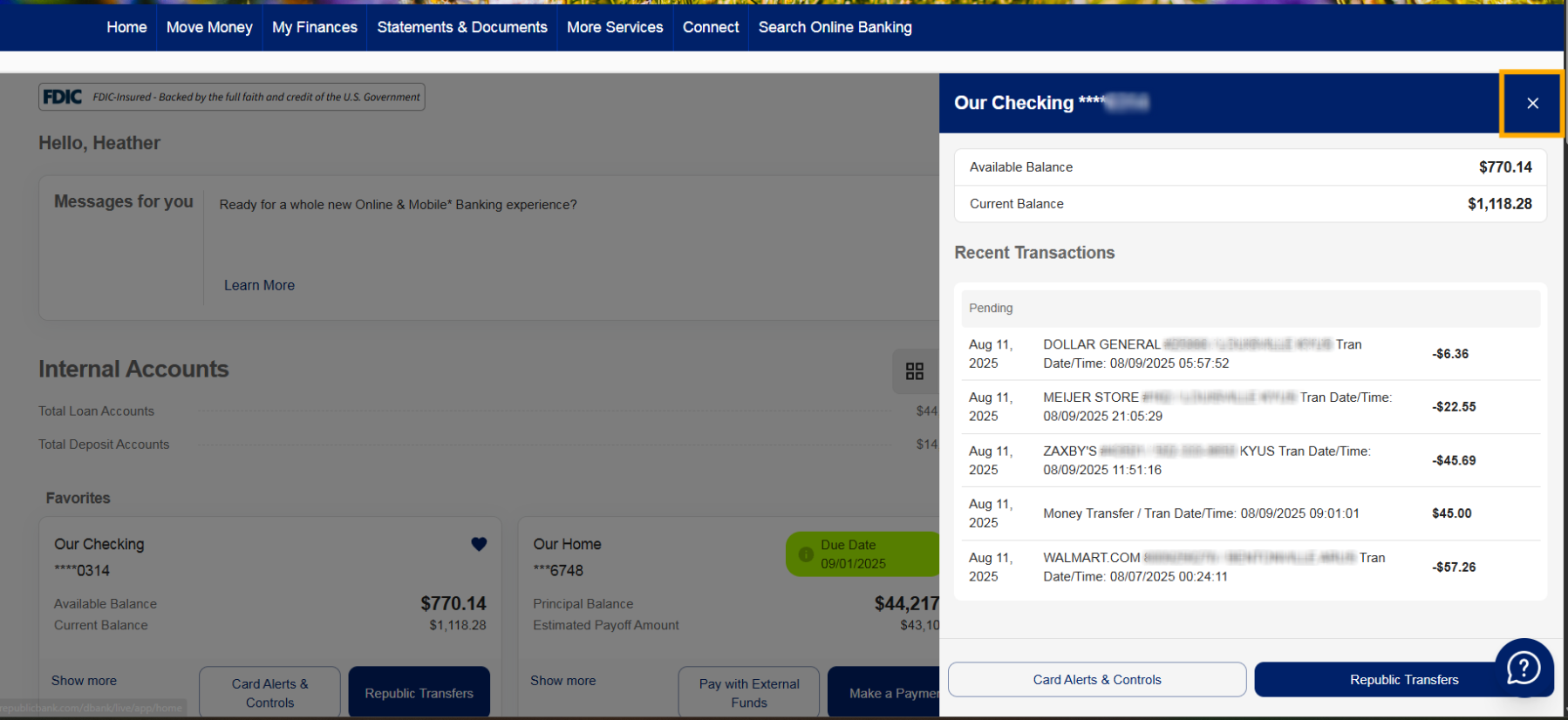
Task: Click the Recent Transactions heading
Action: [x=1034, y=253]
